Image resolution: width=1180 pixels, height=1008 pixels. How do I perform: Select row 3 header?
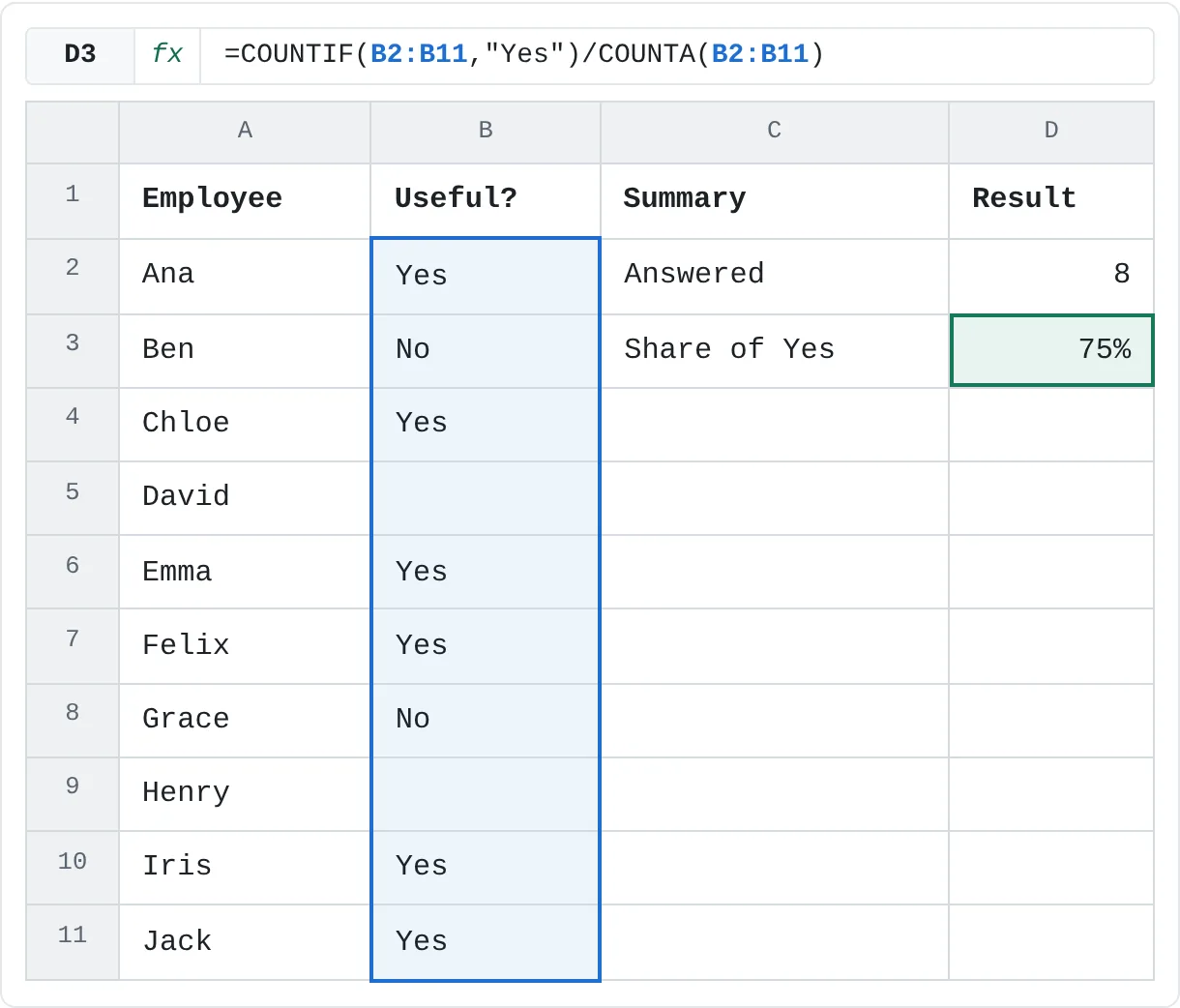click(73, 351)
